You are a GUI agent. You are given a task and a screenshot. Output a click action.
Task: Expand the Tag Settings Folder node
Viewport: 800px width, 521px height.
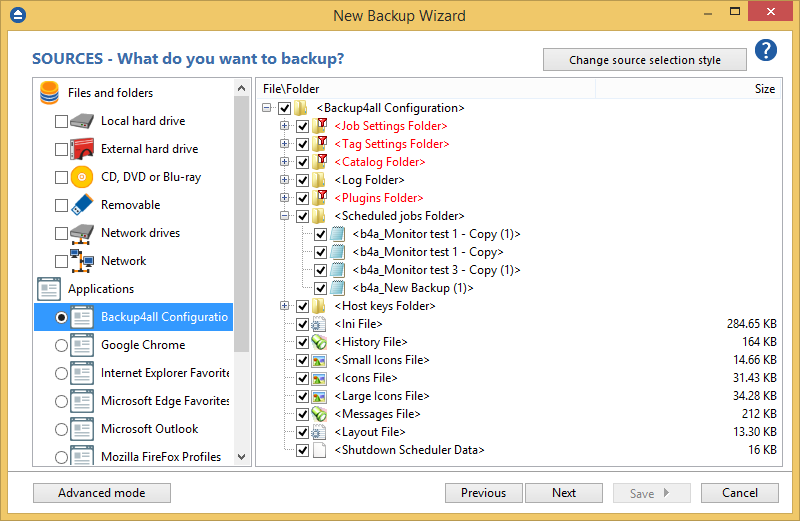(x=285, y=143)
